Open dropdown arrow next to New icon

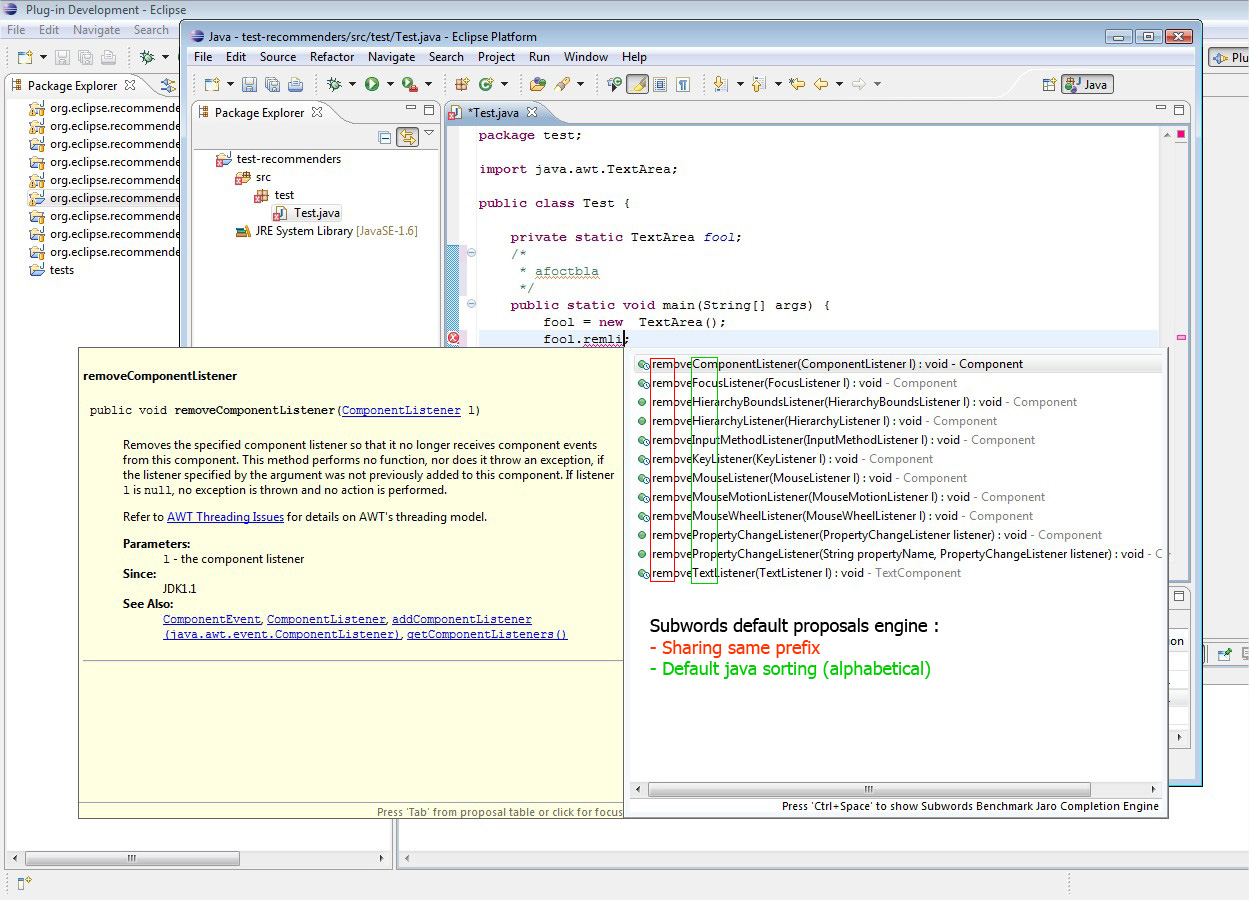click(230, 84)
